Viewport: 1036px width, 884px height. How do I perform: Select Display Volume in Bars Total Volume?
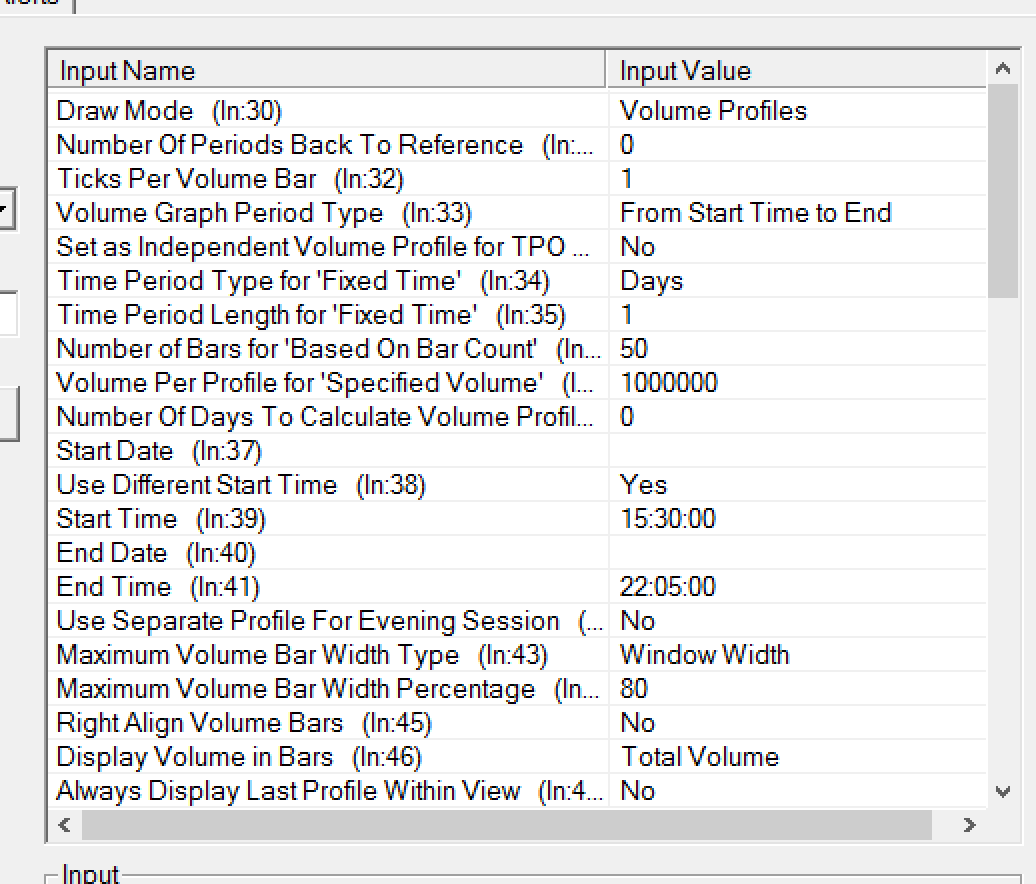[699, 757]
